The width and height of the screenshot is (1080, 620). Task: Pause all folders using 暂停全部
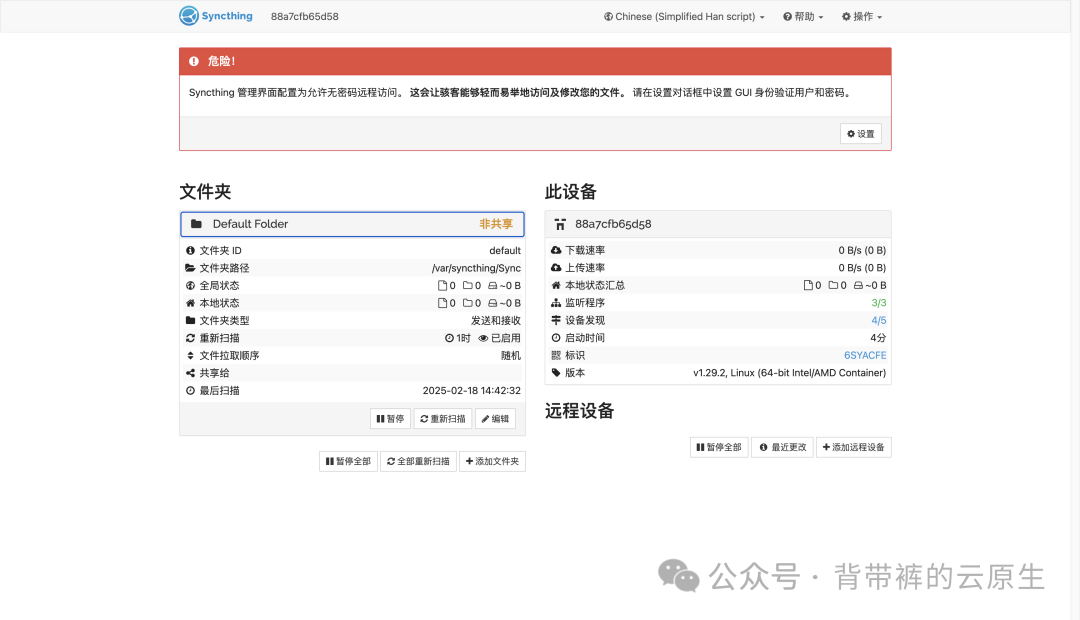pyautogui.click(x=347, y=461)
